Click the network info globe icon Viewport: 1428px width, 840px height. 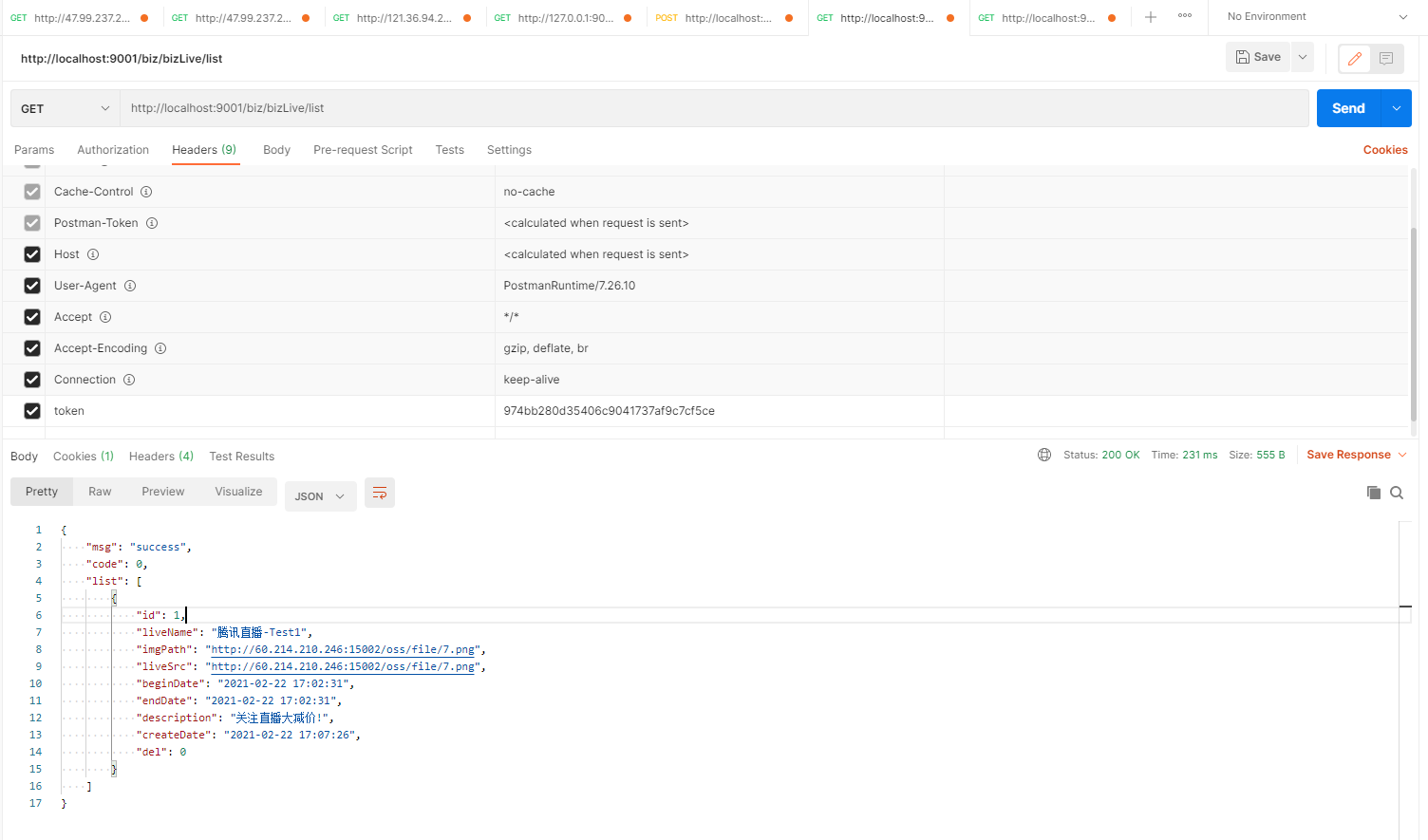1044,455
